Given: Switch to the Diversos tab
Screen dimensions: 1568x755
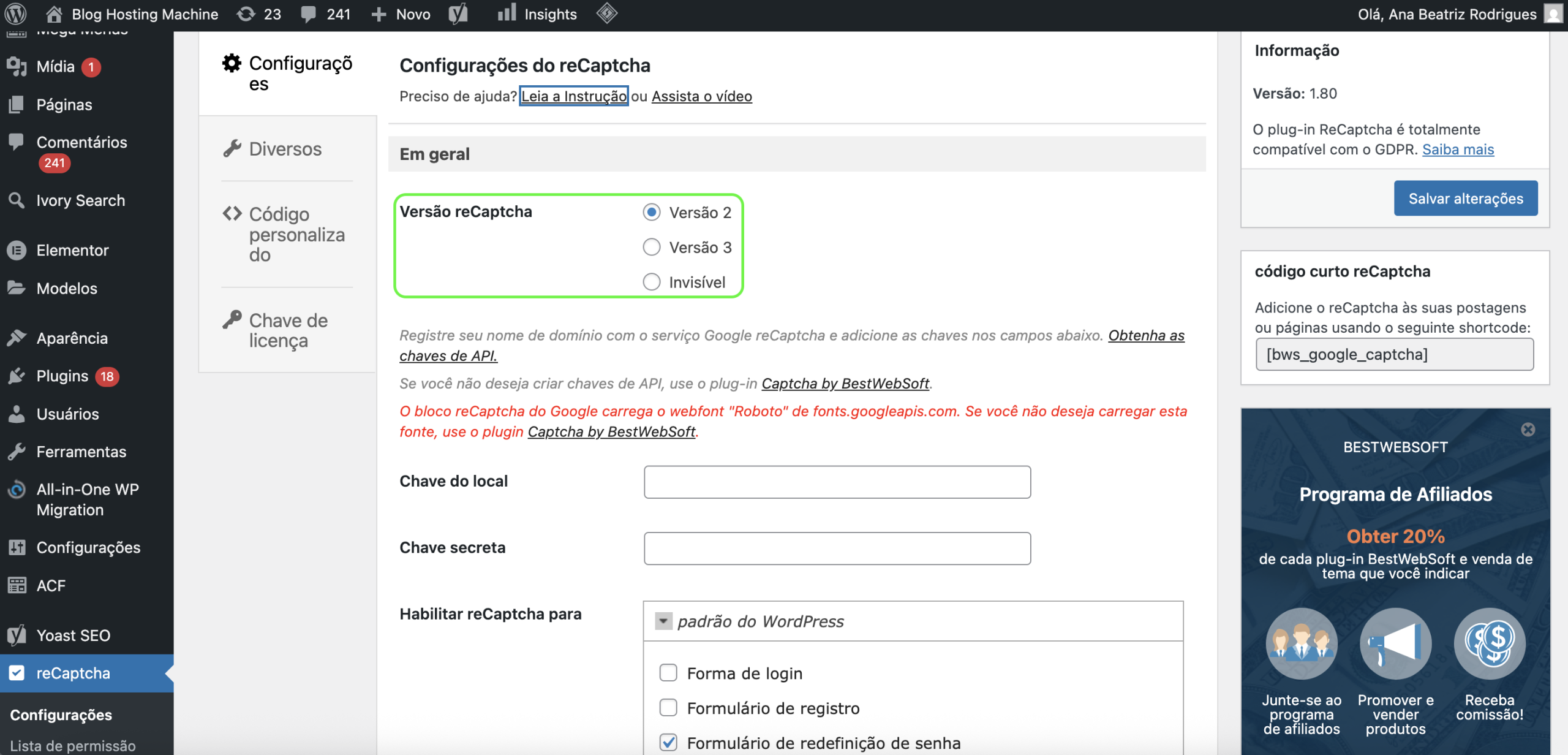Looking at the screenshot, I should (x=287, y=149).
